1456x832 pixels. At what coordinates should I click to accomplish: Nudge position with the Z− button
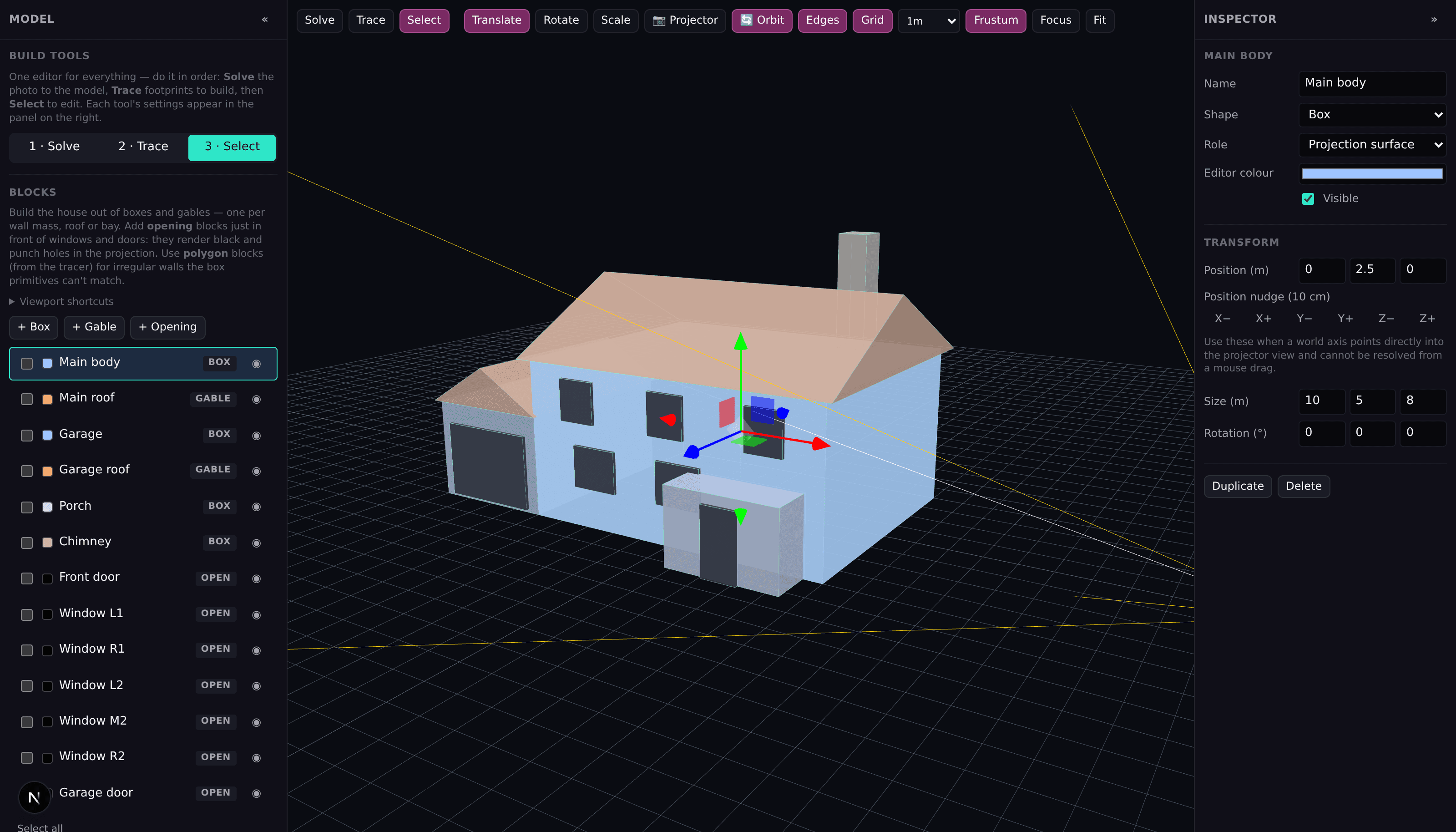(1386, 320)
